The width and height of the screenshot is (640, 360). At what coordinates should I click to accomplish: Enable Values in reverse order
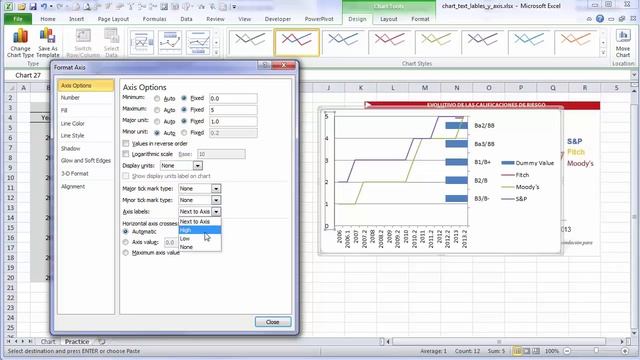[x=126, y=143]
